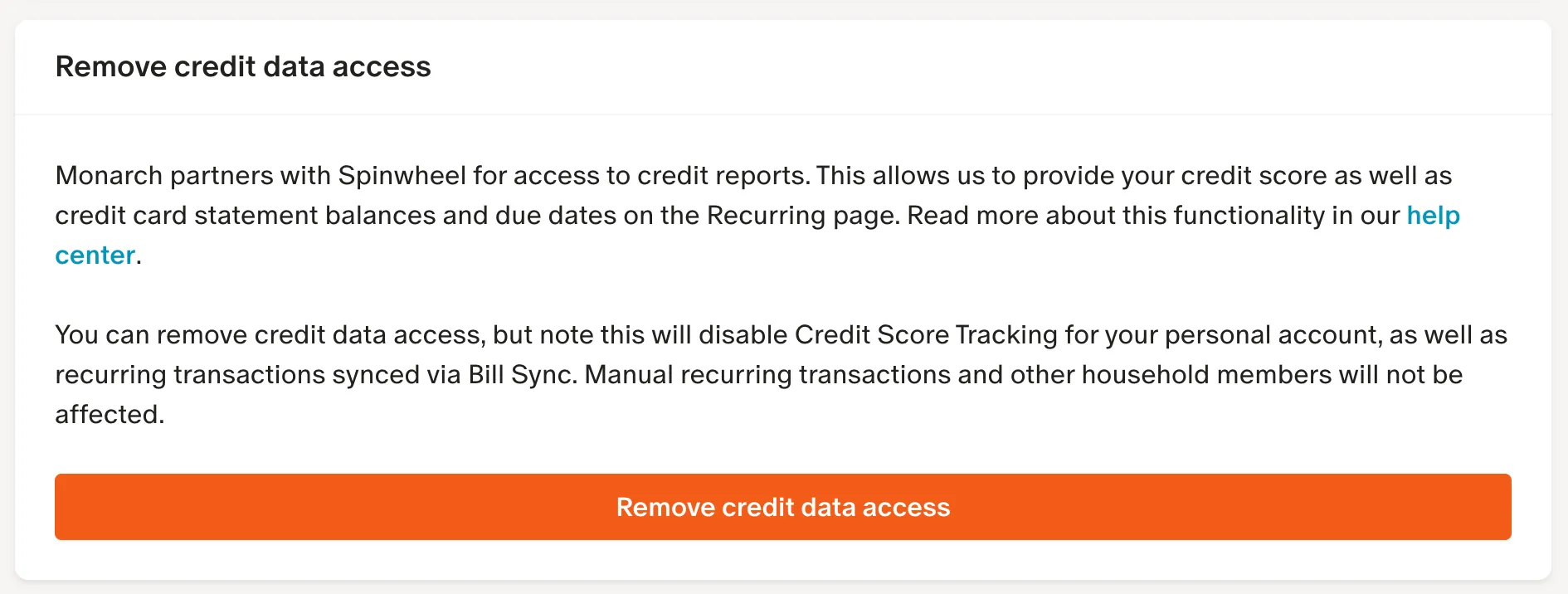Click the word "help" in blue
1568x594 pixels.
(x=1433, y=216)
